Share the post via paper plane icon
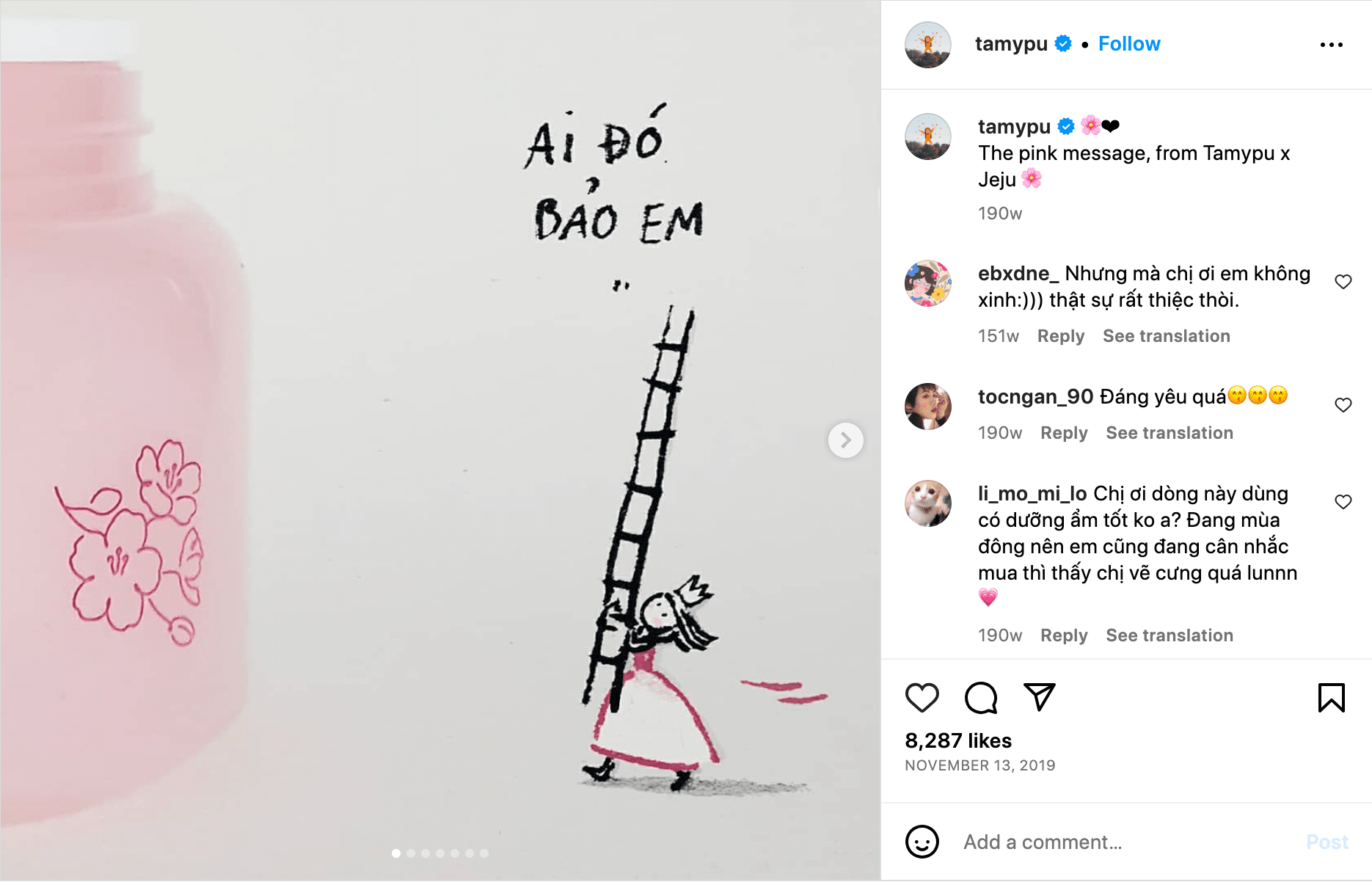Image resolution: width=1372 pixels, height=882 pixels. pos(1039,697)
